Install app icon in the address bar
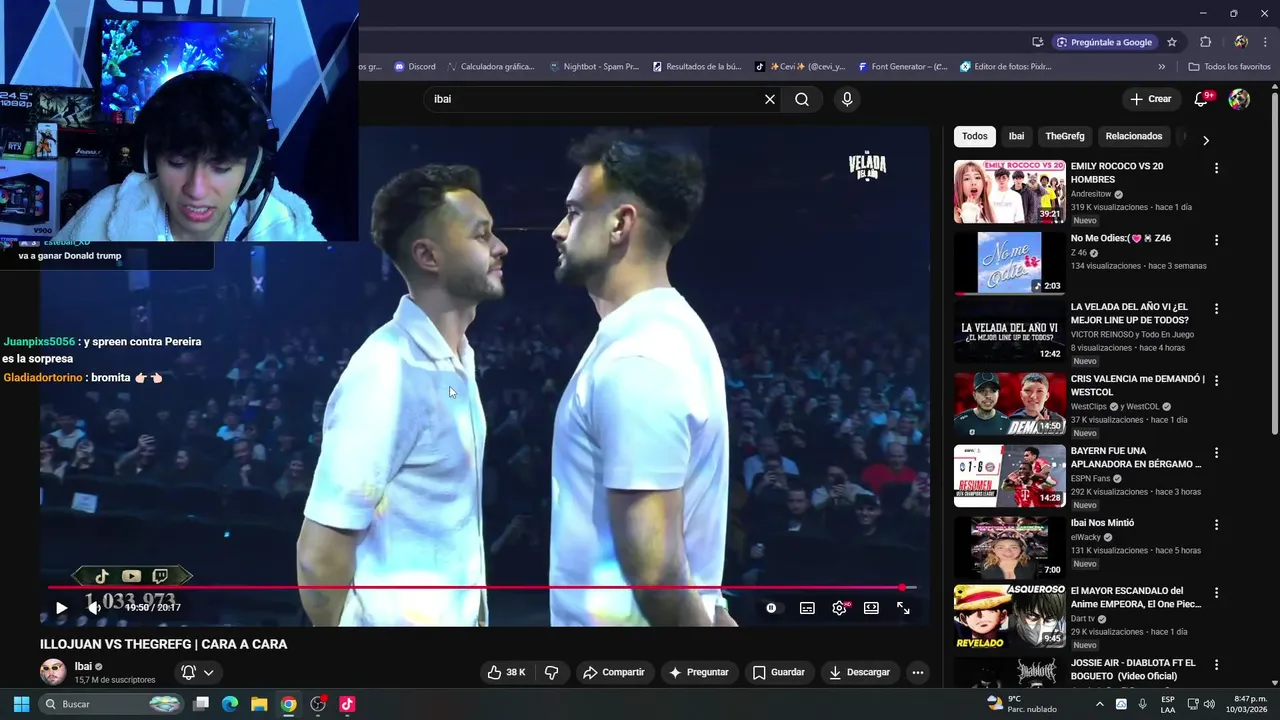This screenshot has height=720, width=1280. (x=1038, y=42)
